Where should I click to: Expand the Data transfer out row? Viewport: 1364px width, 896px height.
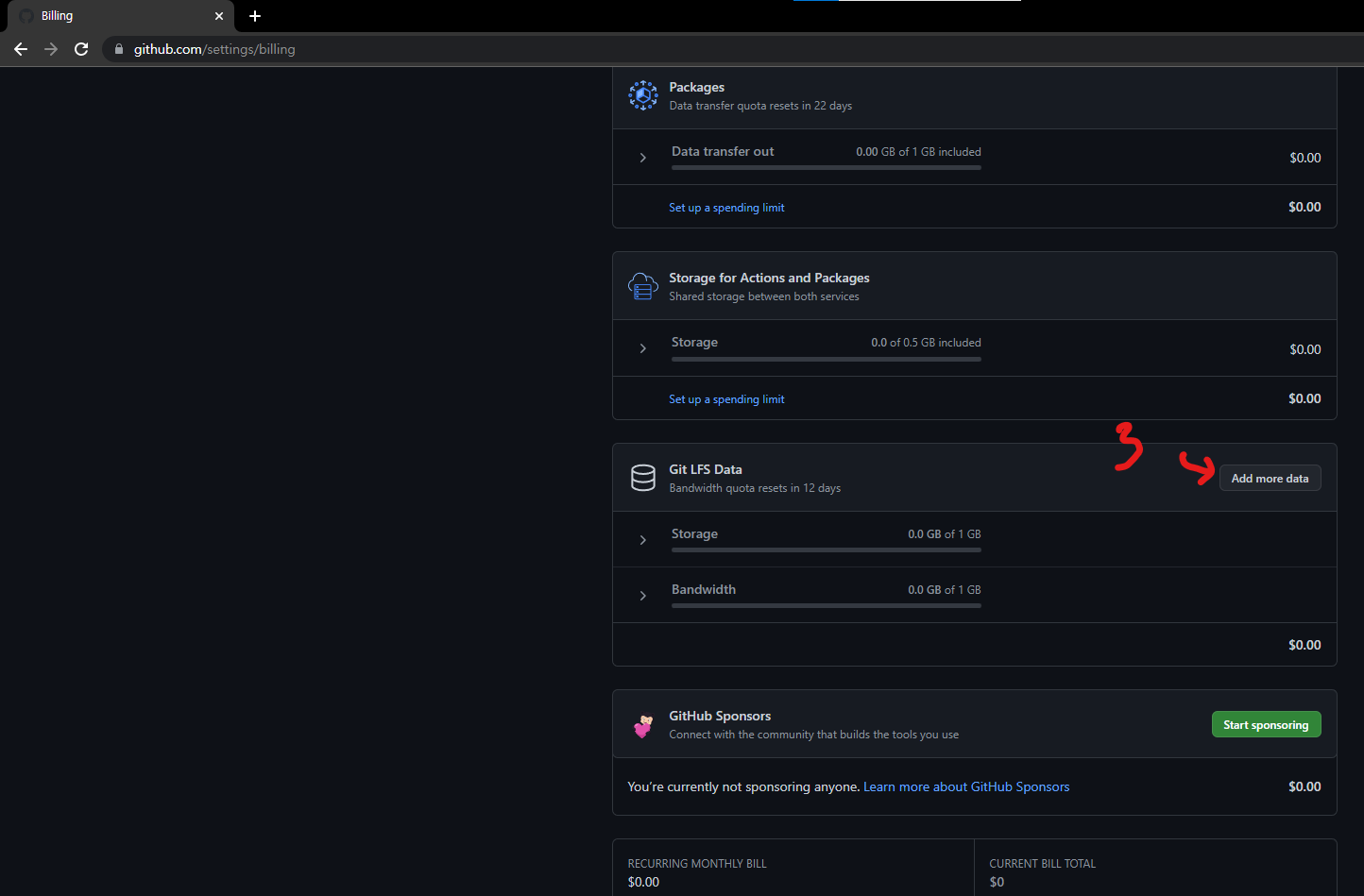(x=643, y=158)
